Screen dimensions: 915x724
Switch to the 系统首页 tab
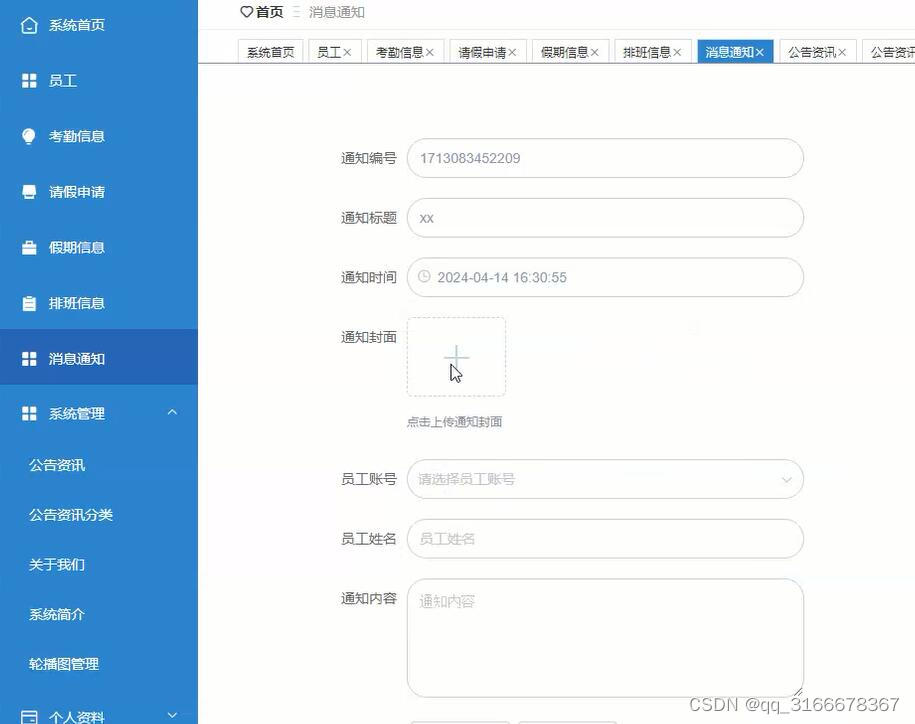(270, 52)
